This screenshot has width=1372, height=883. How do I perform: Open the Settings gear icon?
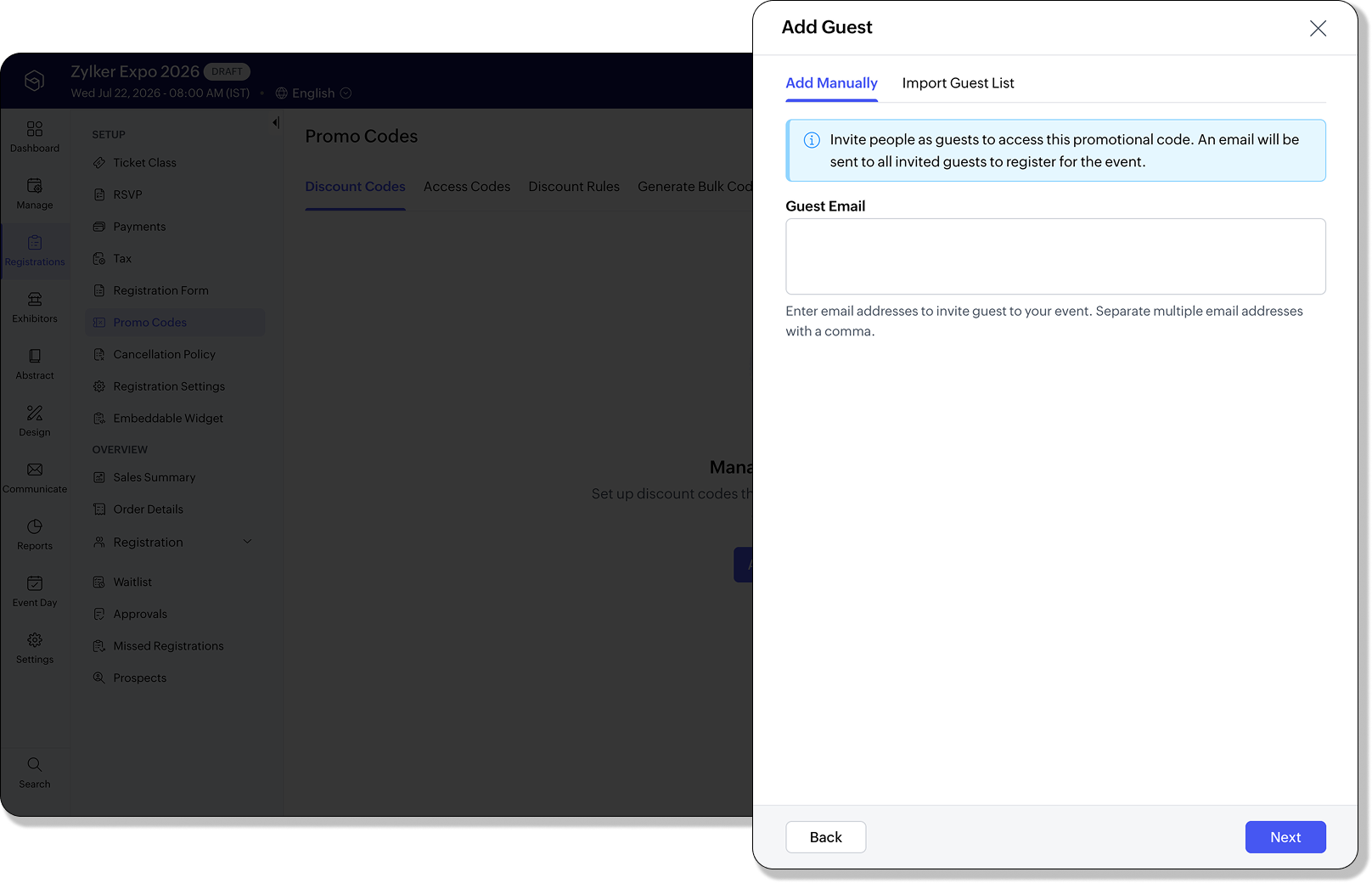[35, 640]
